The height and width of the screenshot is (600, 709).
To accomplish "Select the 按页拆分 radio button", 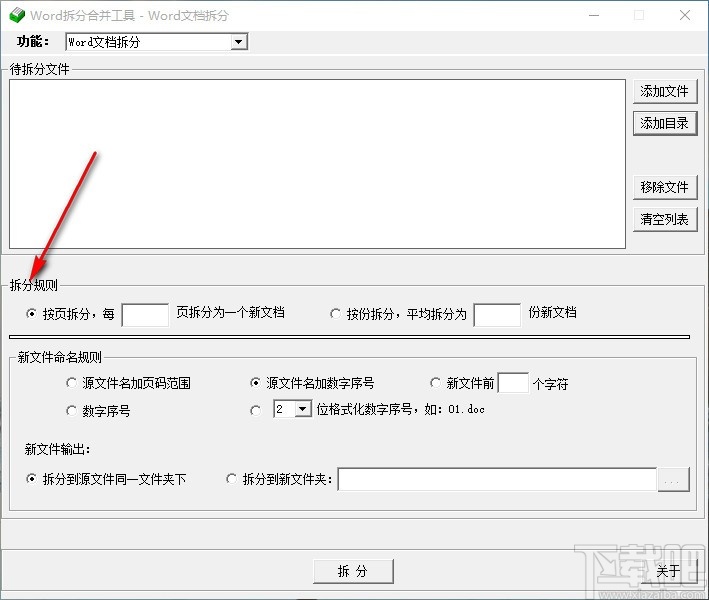I will pos(31,313).
